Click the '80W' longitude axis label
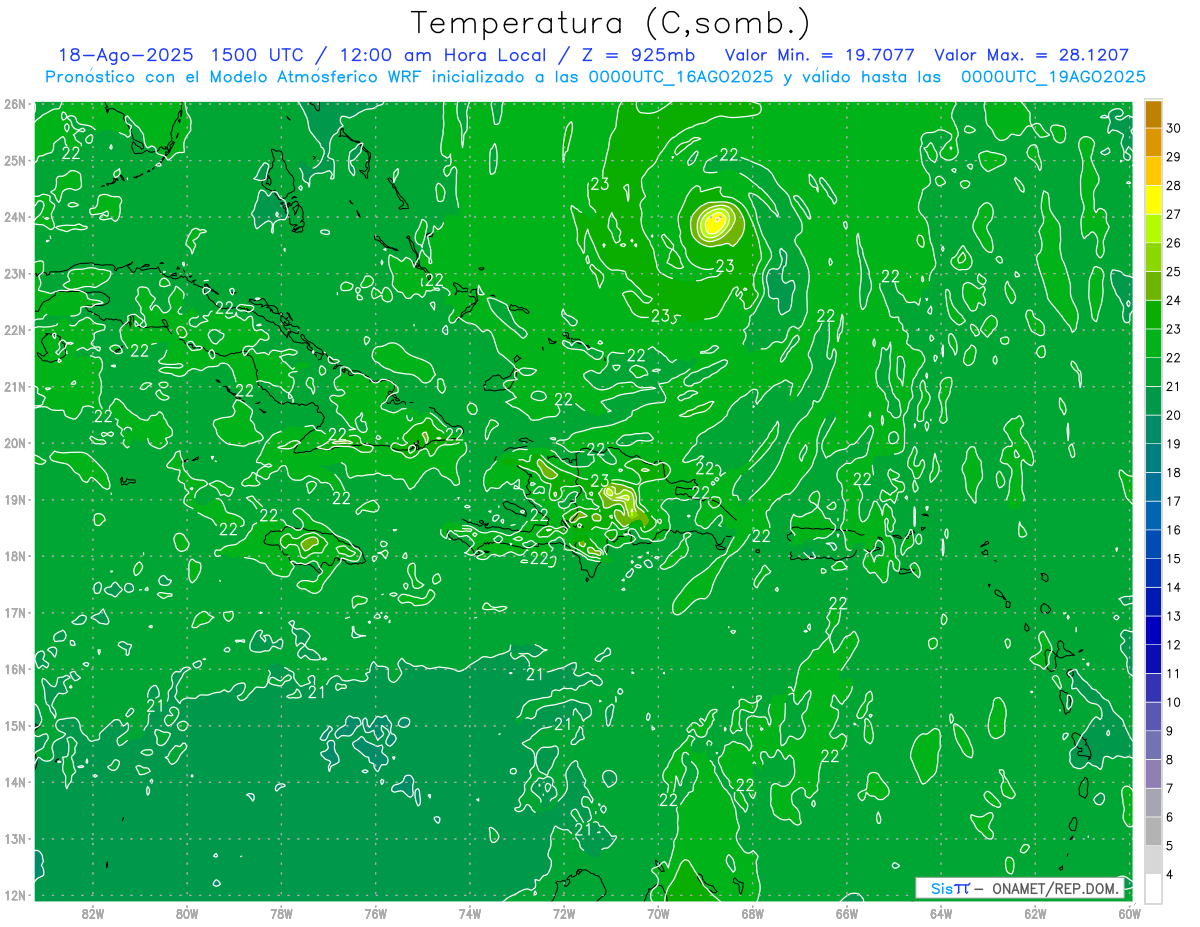This screenshot has width=1200, height=927. (187, 913)
